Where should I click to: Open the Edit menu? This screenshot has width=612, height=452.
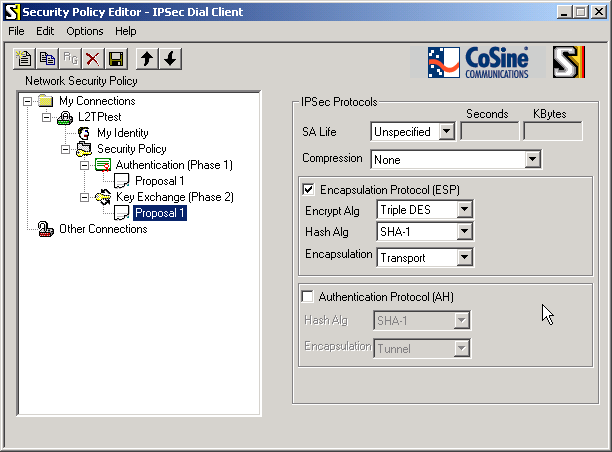(45, 31)
